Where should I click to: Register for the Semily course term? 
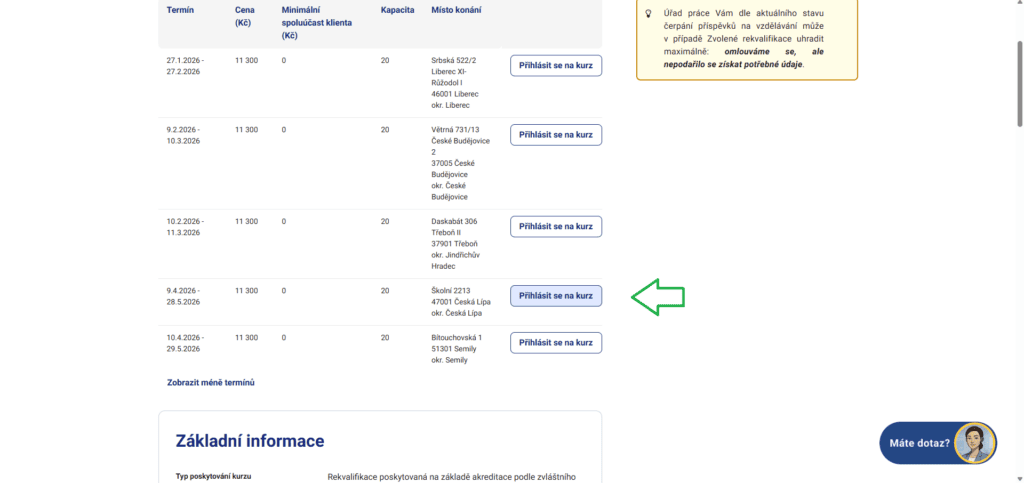tap(556, 343)
